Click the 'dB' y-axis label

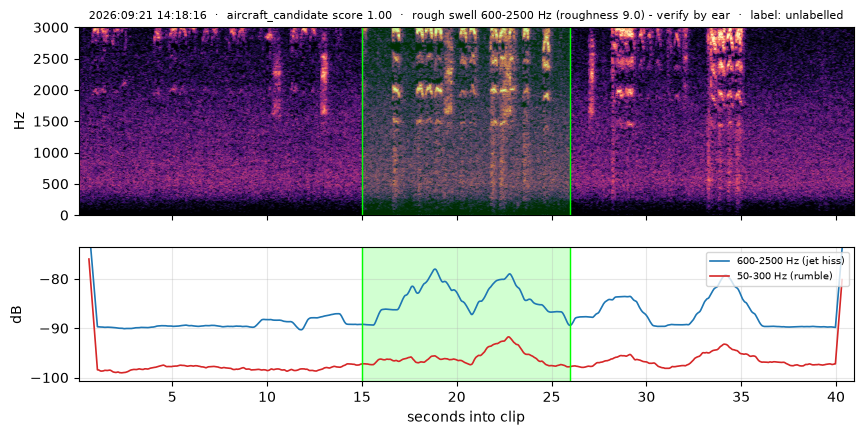coord(18,314)
